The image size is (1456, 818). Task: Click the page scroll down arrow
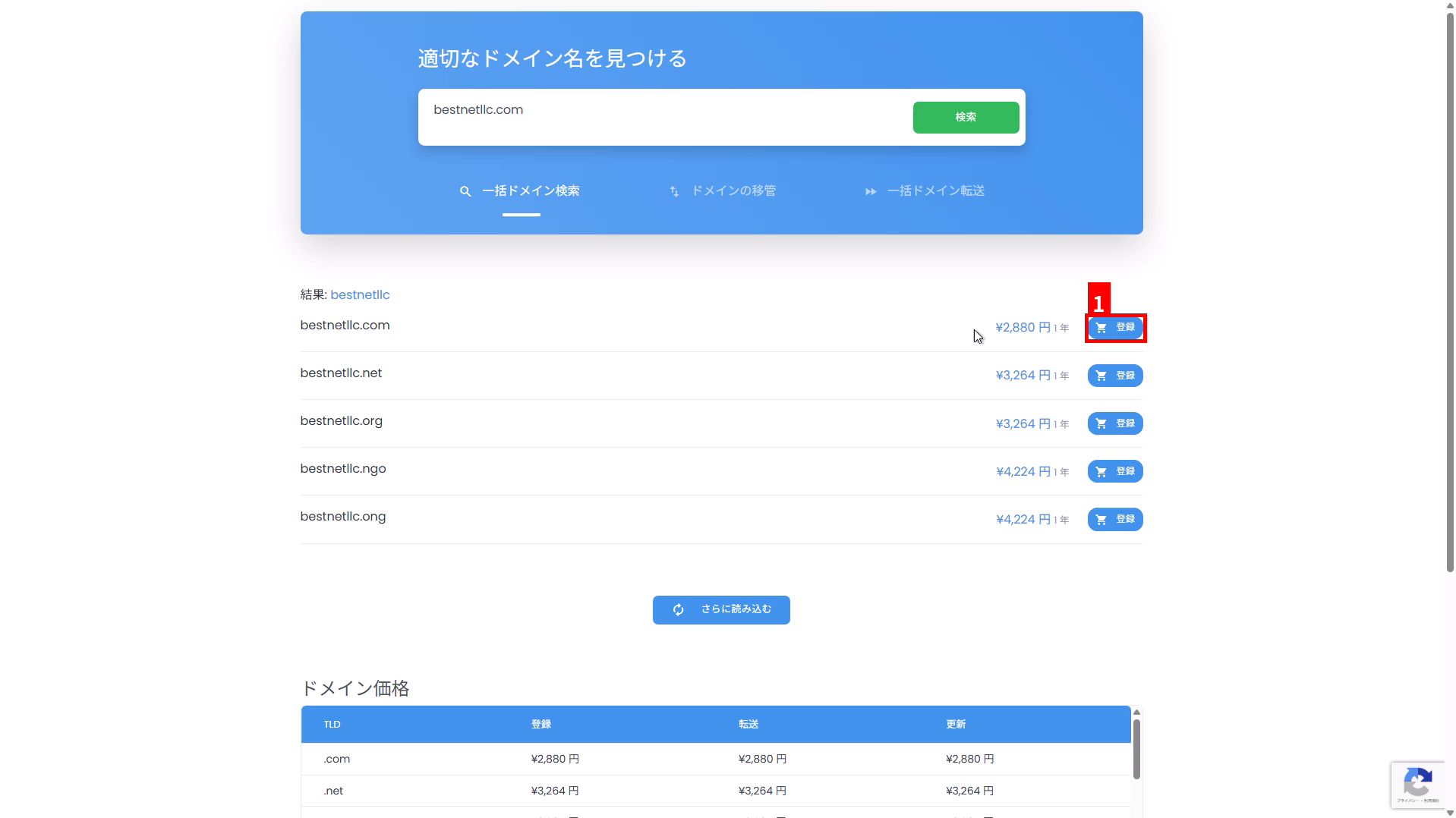[1450, 813]
